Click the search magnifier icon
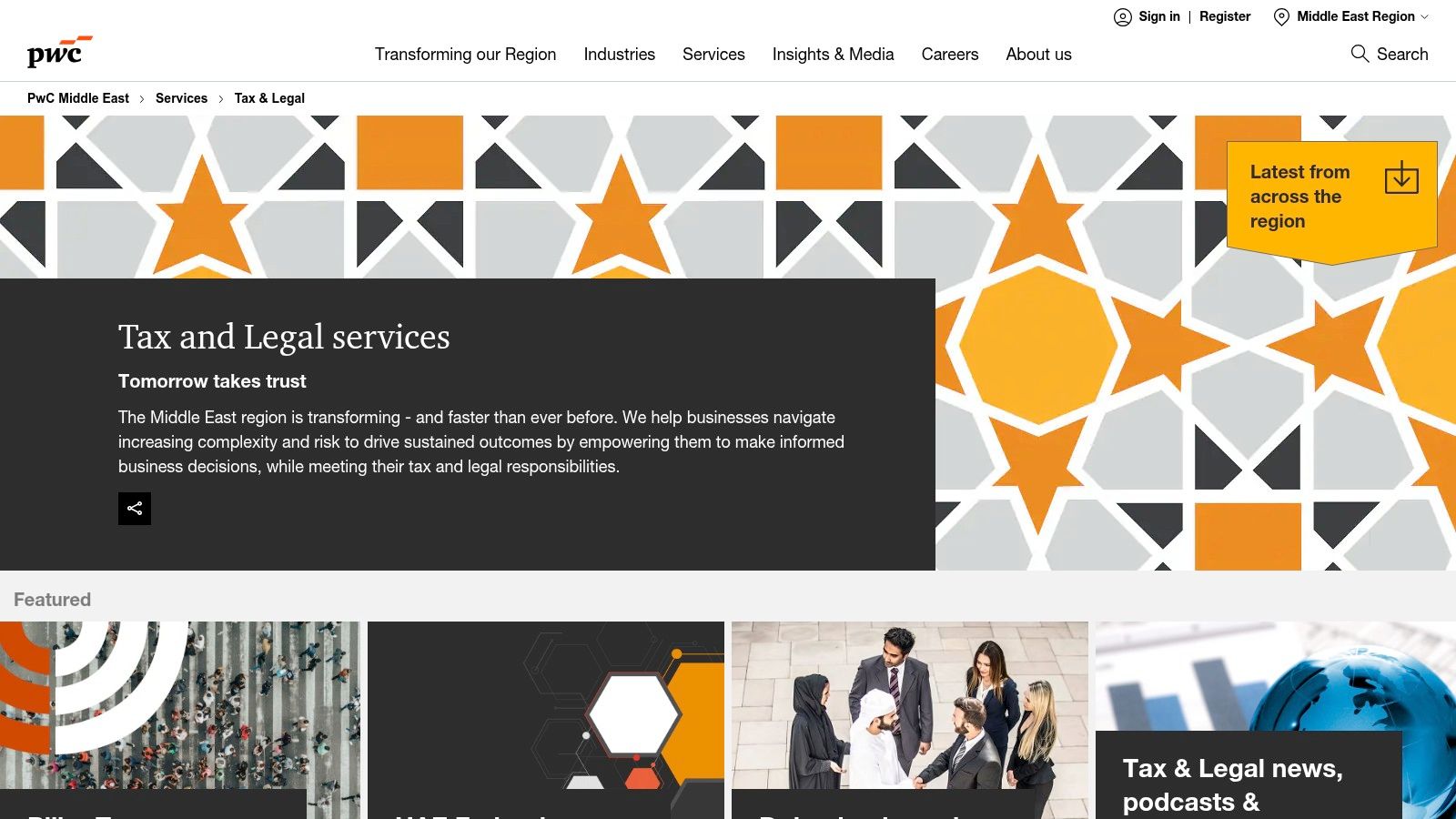Screen dimensions: 1456x819 click(1360, 54)
